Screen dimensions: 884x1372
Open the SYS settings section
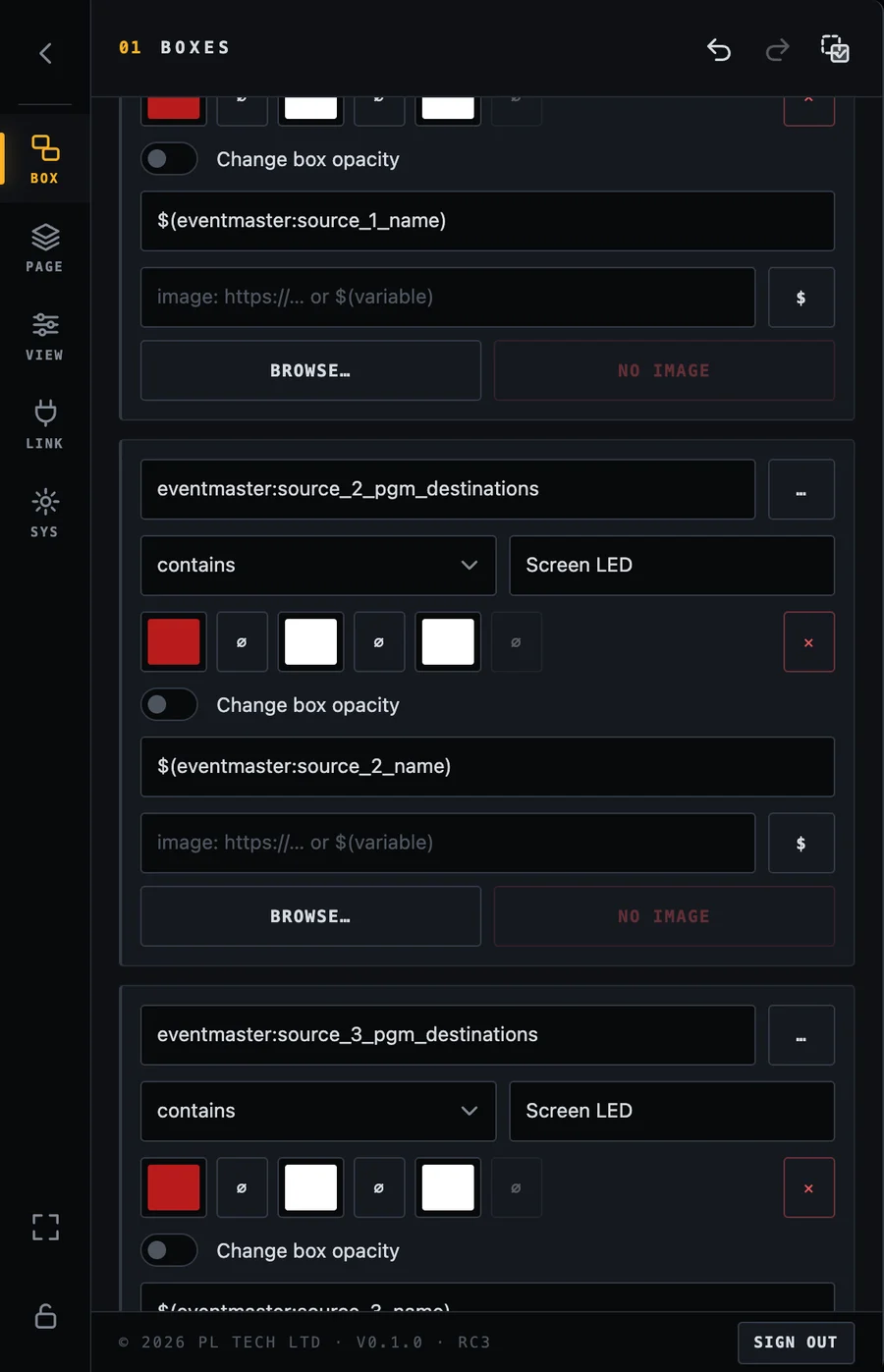tap(44, 513)
